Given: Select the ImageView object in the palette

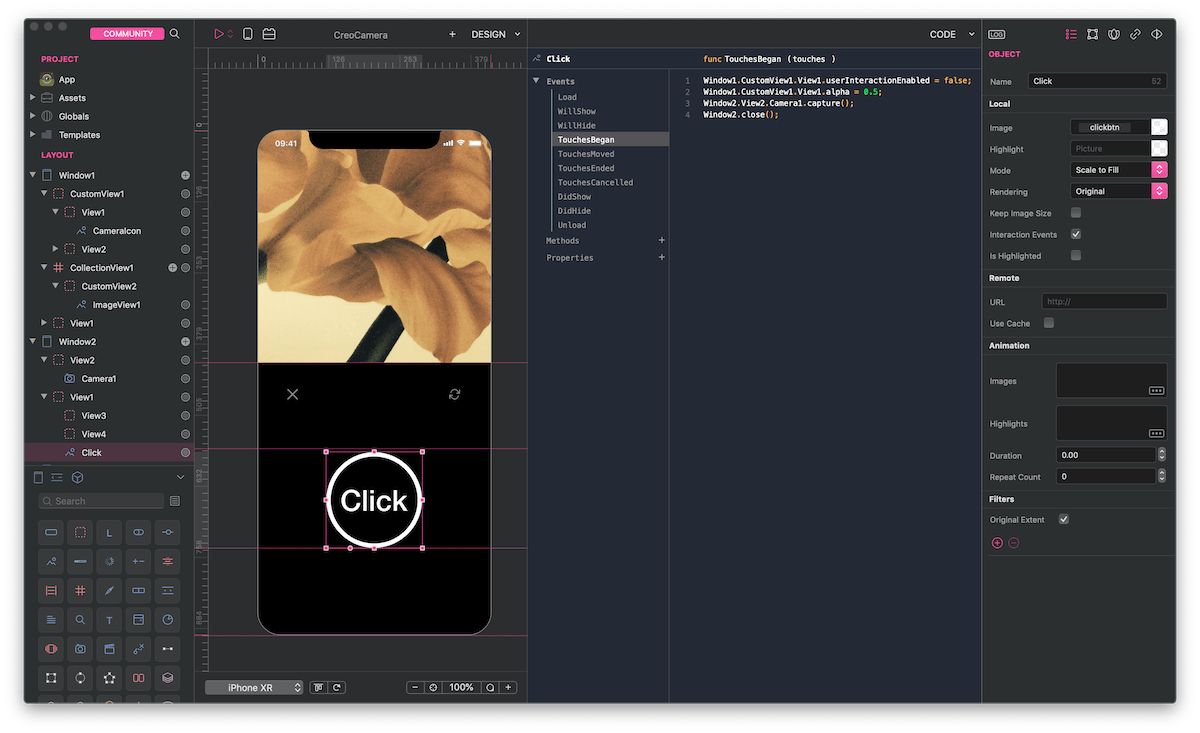Looking at the screenshot, I should tap(51, 561).
